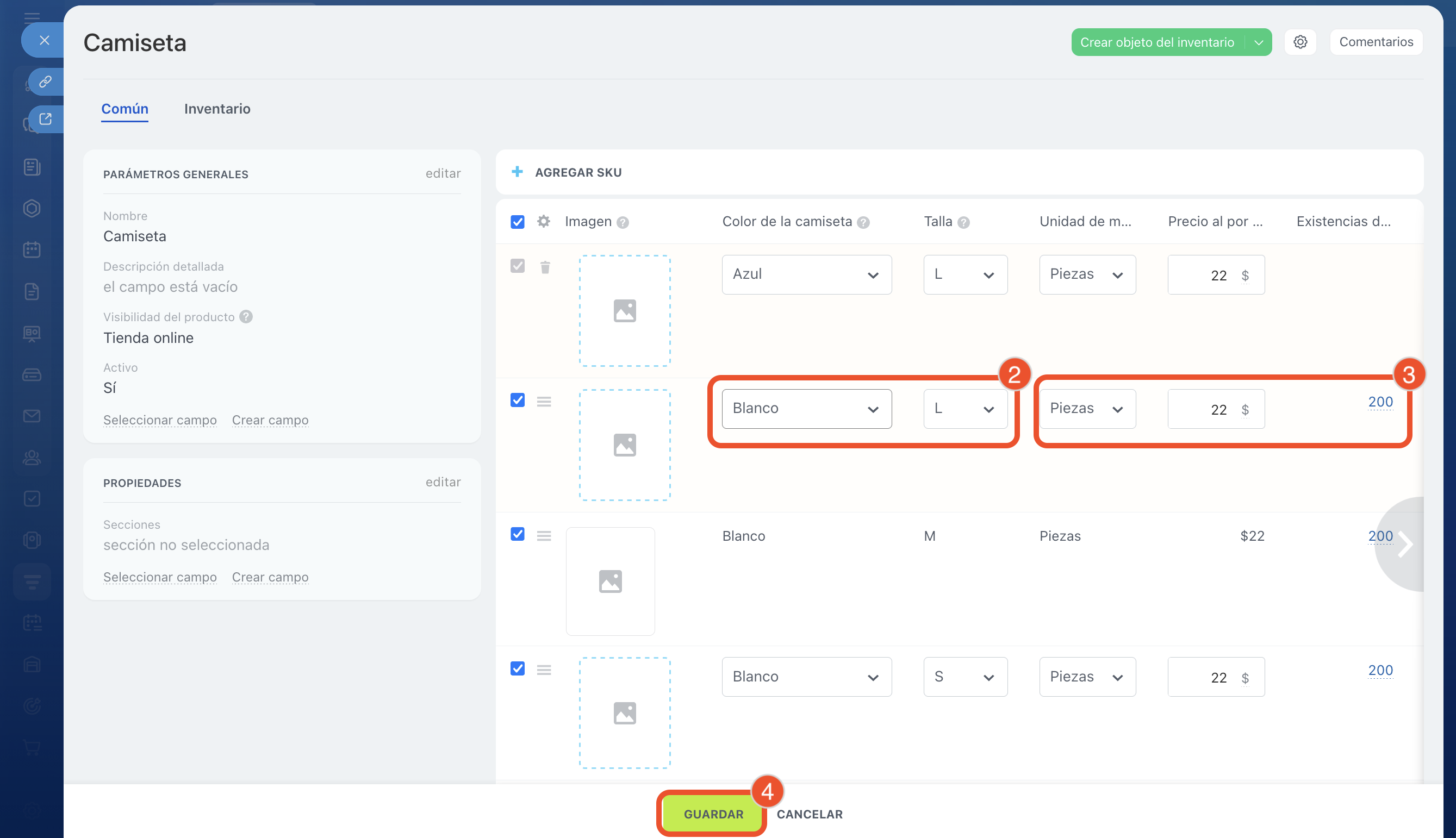Open the Azul color dropdown
The height and width of the screenshot is (838, 1456).
pos(806,274)
